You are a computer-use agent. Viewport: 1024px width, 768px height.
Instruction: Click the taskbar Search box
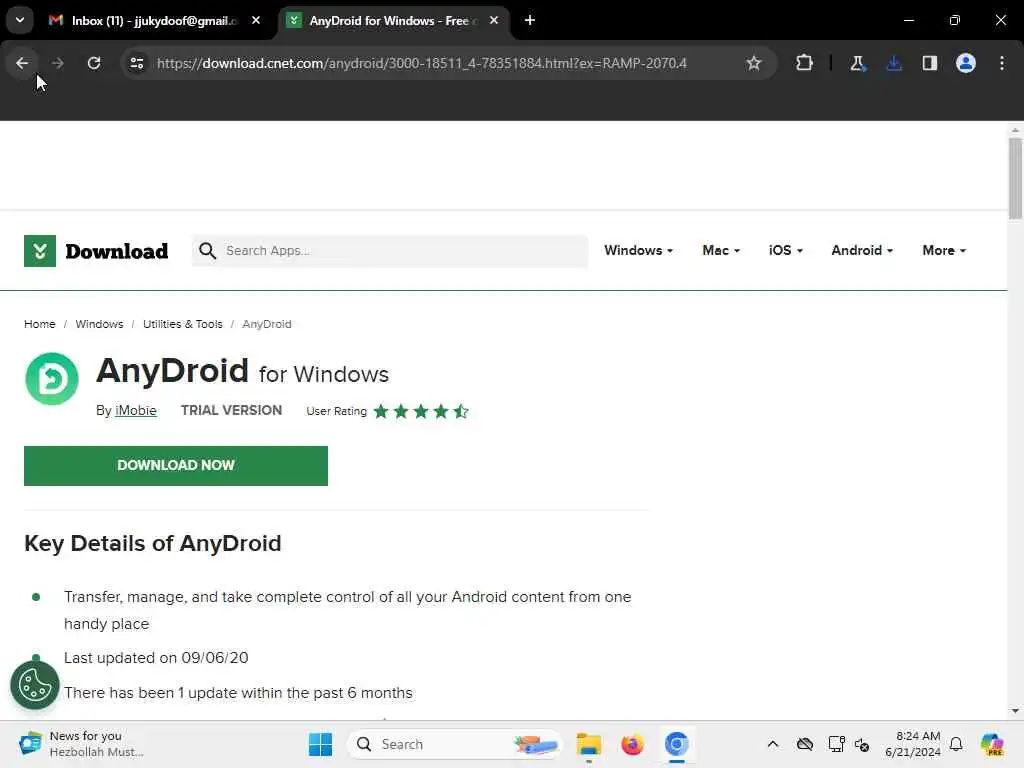(455, 744)
